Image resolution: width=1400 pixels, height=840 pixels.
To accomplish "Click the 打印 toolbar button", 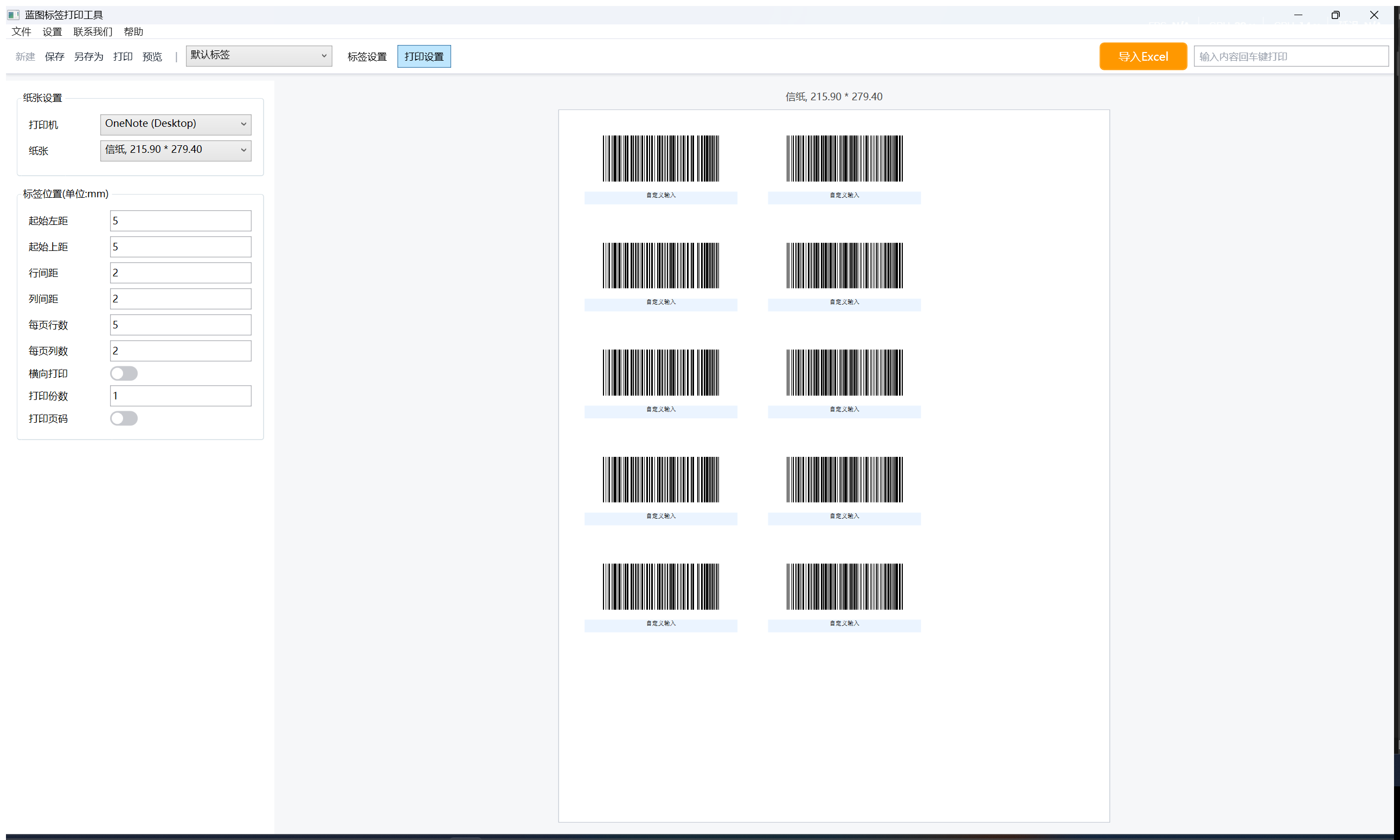I will point(123,56).
